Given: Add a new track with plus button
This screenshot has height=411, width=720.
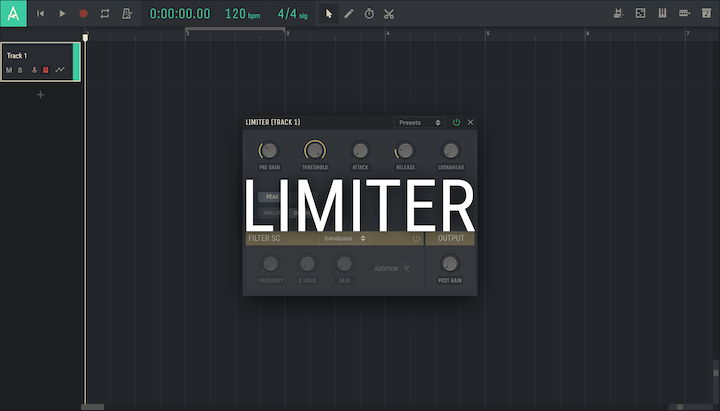Looking at the screenshot, I should point(40,95).
